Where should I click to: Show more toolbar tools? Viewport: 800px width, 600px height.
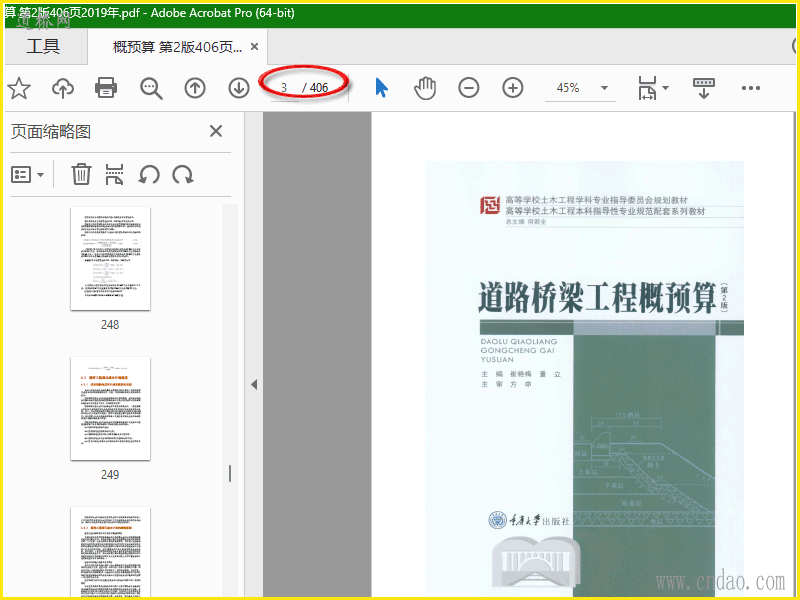pos(751,88)
